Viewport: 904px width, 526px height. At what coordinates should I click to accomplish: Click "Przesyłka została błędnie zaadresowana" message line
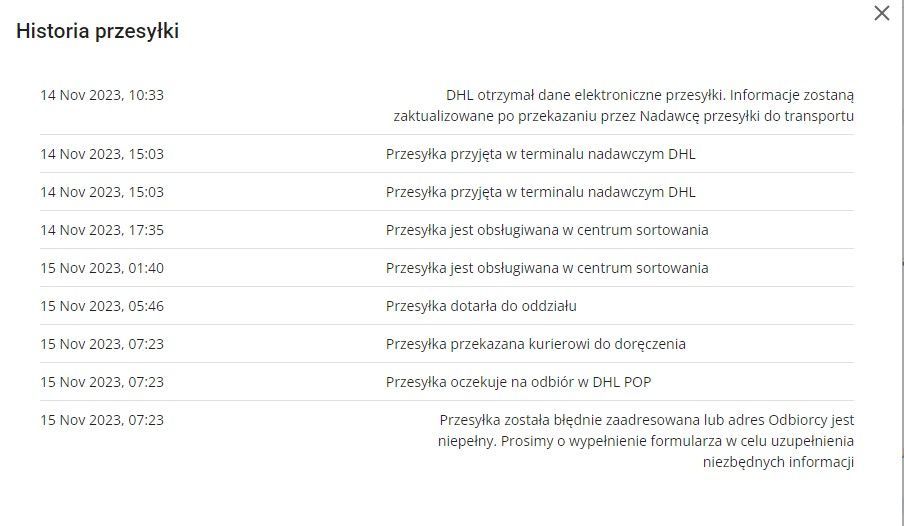(646, 420)
